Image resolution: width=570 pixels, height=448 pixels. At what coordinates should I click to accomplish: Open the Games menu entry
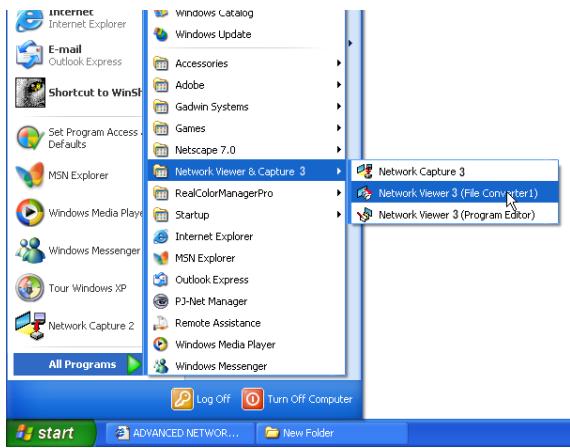point(246,128)
